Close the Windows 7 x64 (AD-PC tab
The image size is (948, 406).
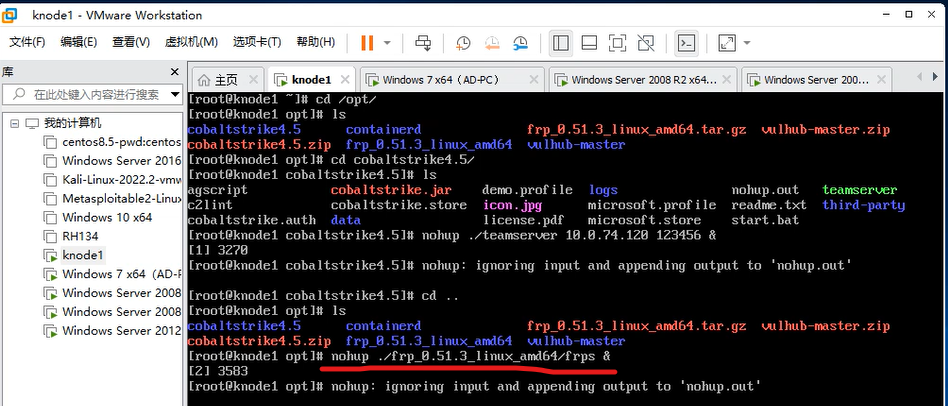coord(533,80)
